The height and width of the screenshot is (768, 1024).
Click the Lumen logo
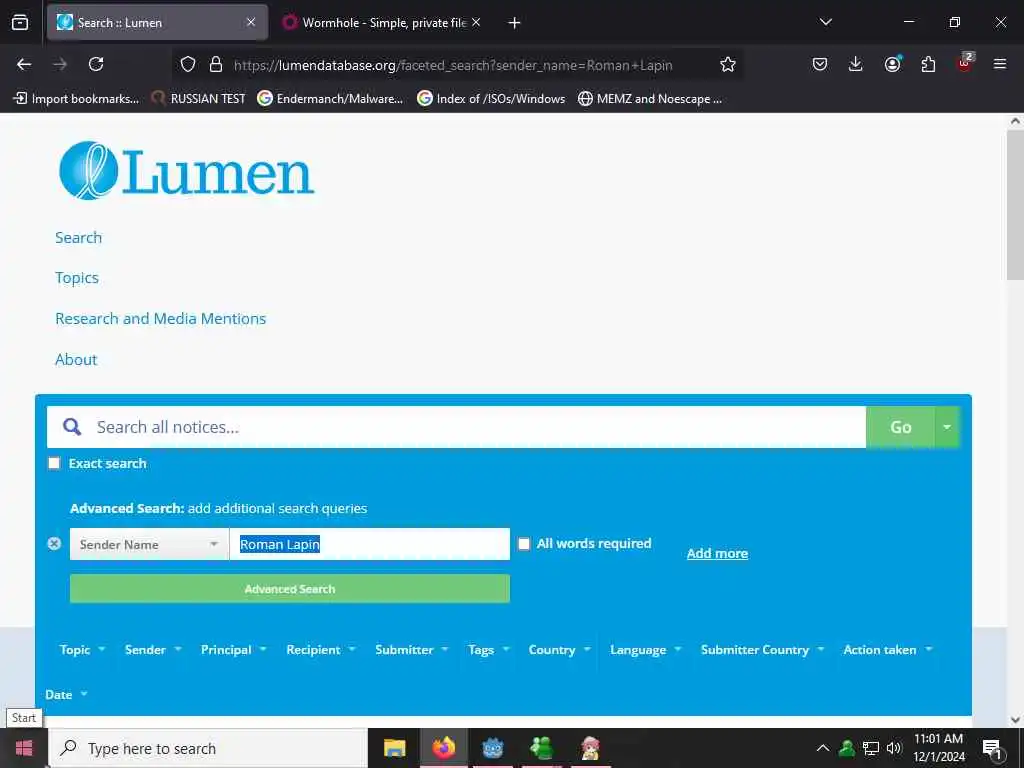coord(187,170)
